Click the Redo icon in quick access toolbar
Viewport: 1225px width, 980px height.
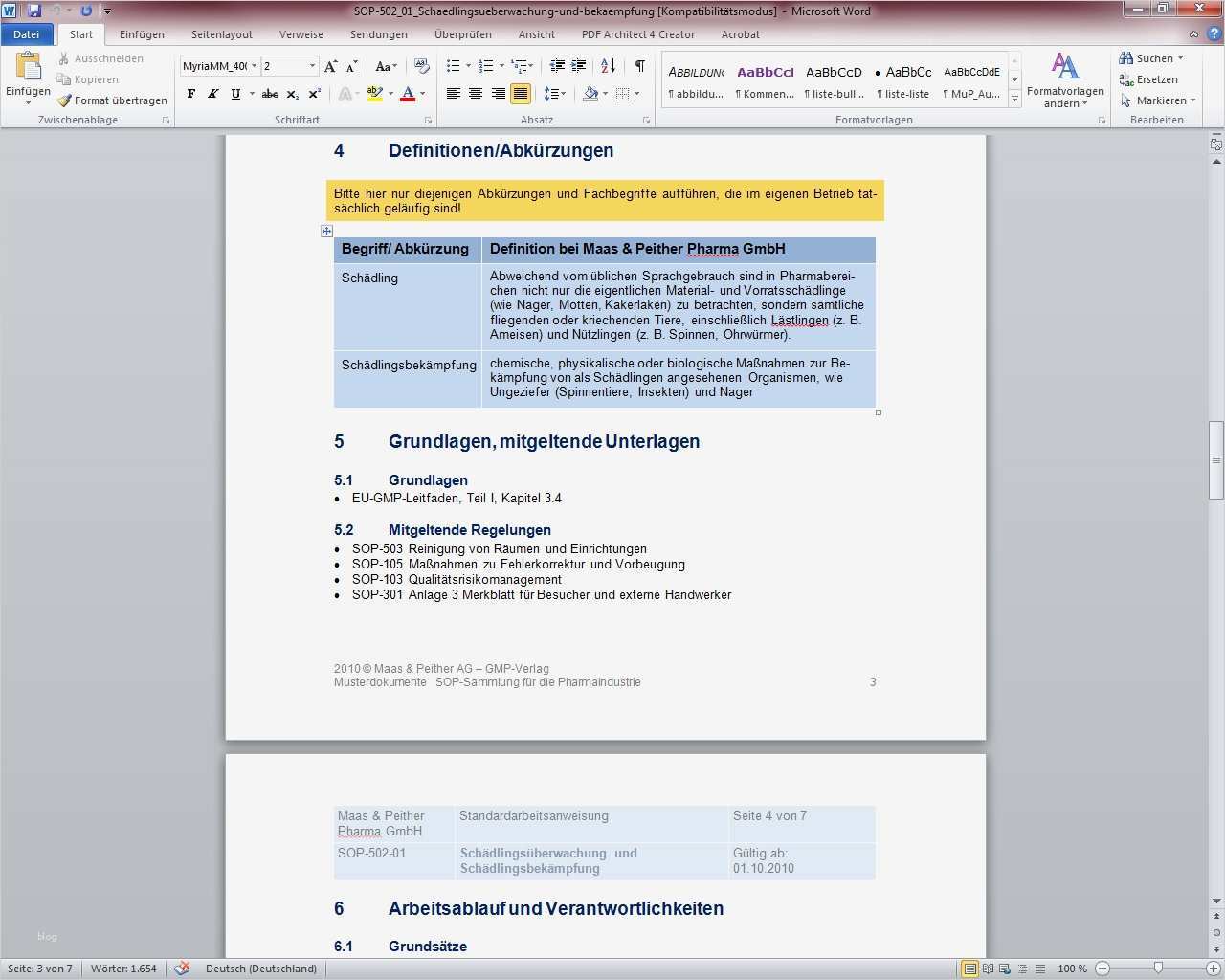(x=86, y=11)
